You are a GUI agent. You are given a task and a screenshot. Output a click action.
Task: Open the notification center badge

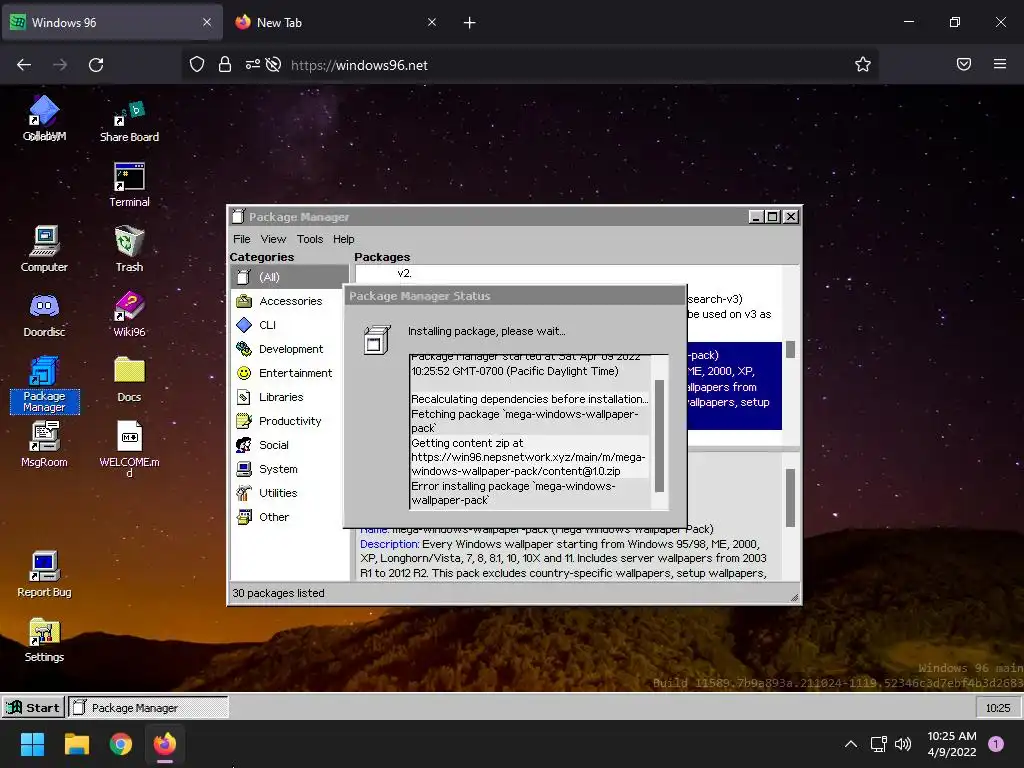point(995,744)
